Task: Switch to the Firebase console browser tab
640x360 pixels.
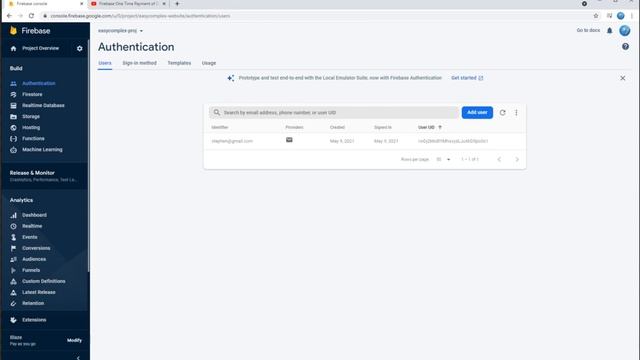Action: (x=44, y=4)
